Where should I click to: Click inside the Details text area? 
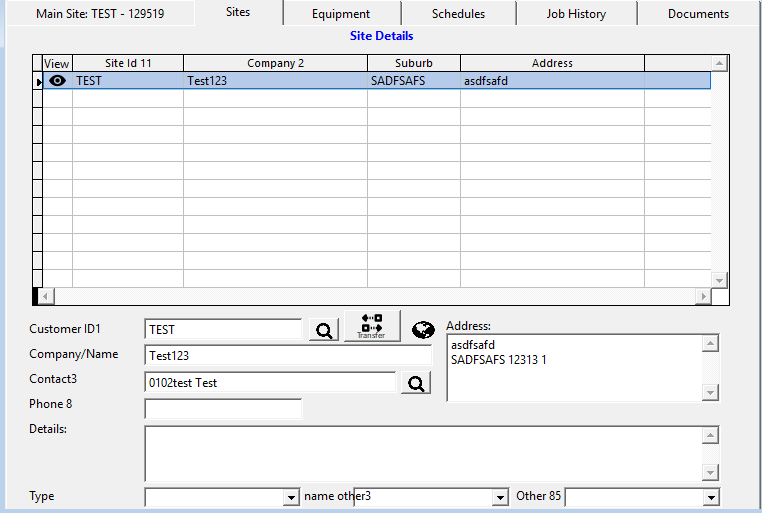420,453
